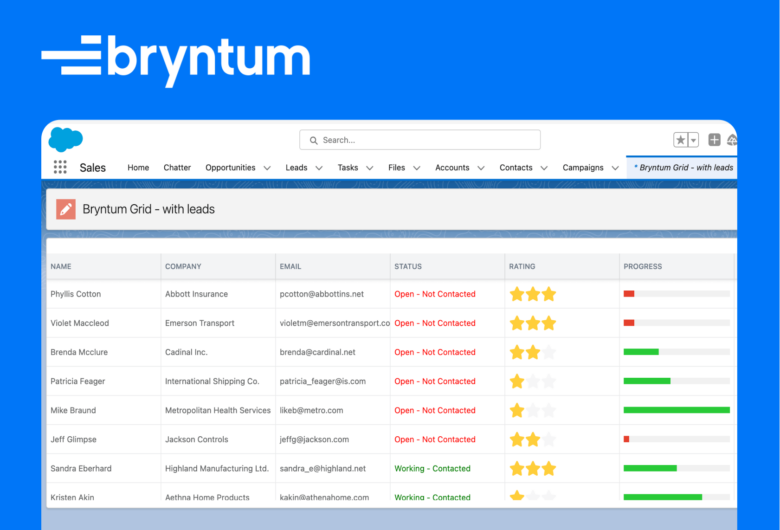This screenshot has width=780, height=530.
Task: Click the third star for Sandra Eberhard
Action: tap(549, 469)
